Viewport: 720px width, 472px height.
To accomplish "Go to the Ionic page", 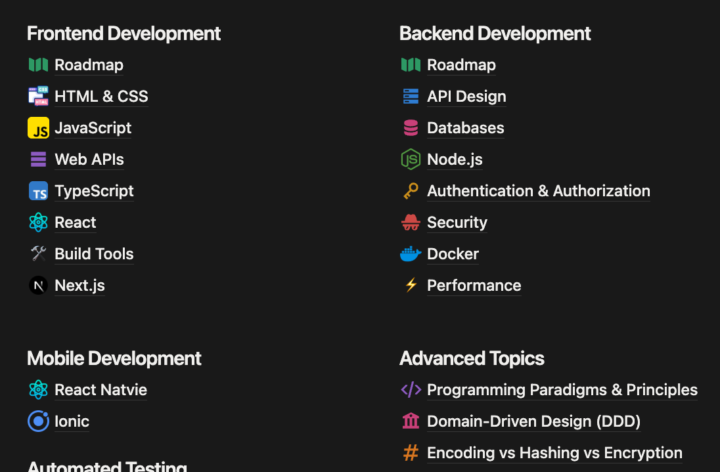I will point(72,421).
